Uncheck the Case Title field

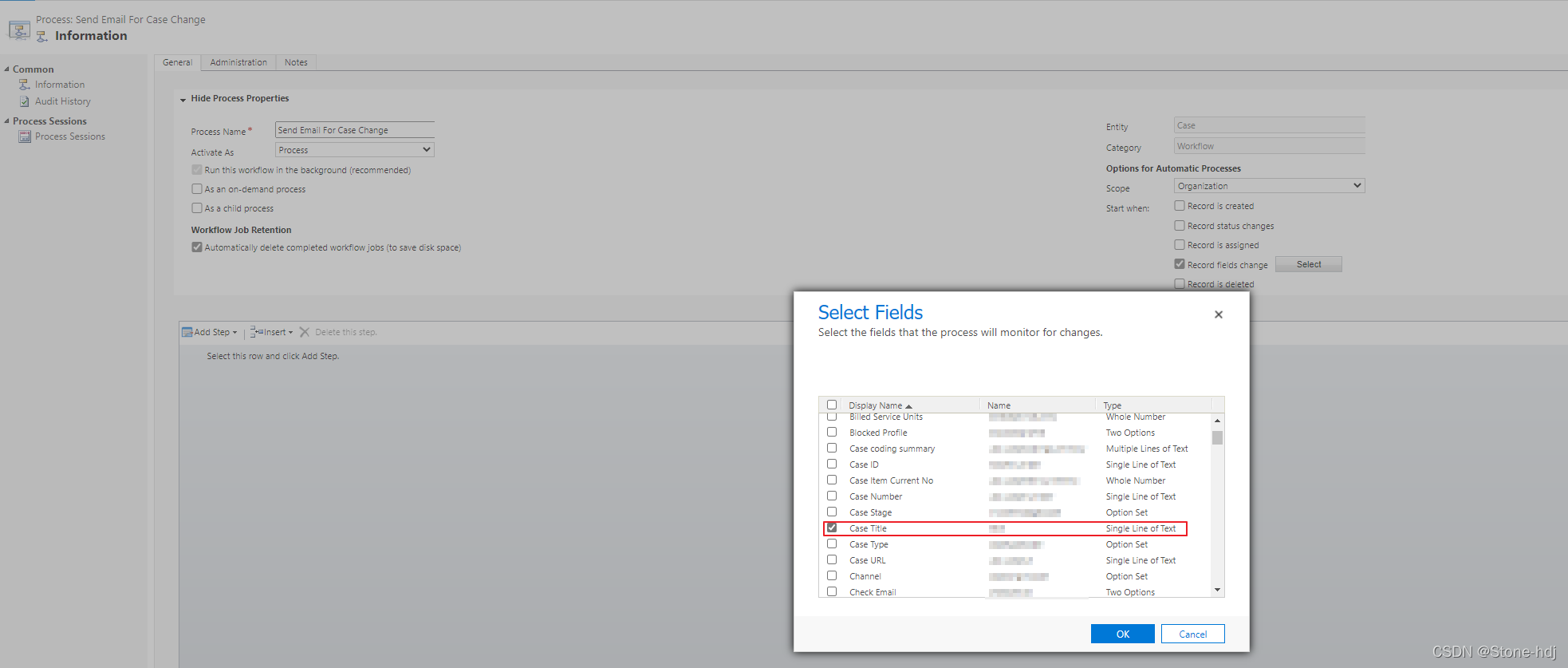tap(832, 528)
